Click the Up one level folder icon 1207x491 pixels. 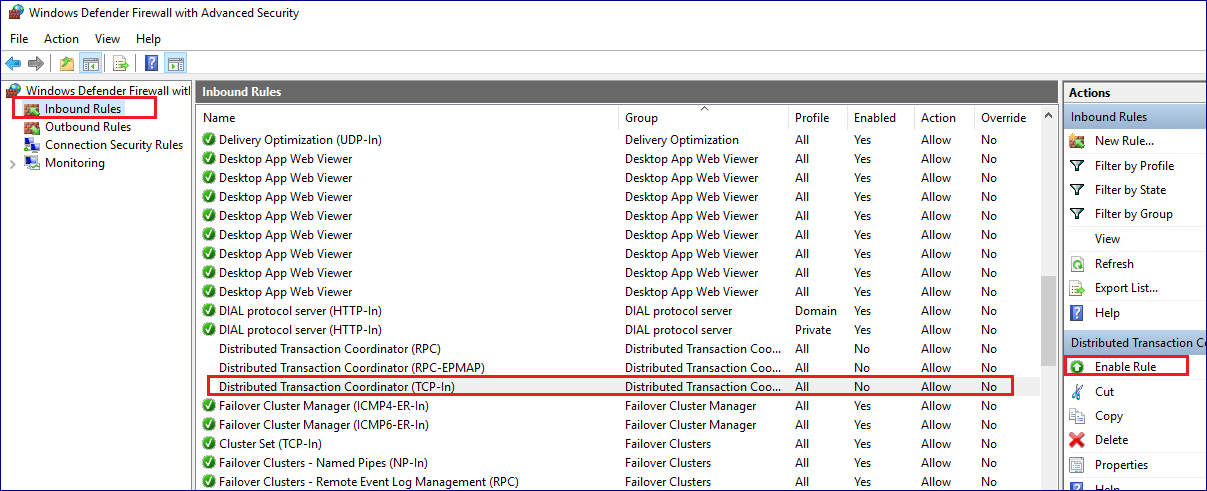[x=67, y=64]
